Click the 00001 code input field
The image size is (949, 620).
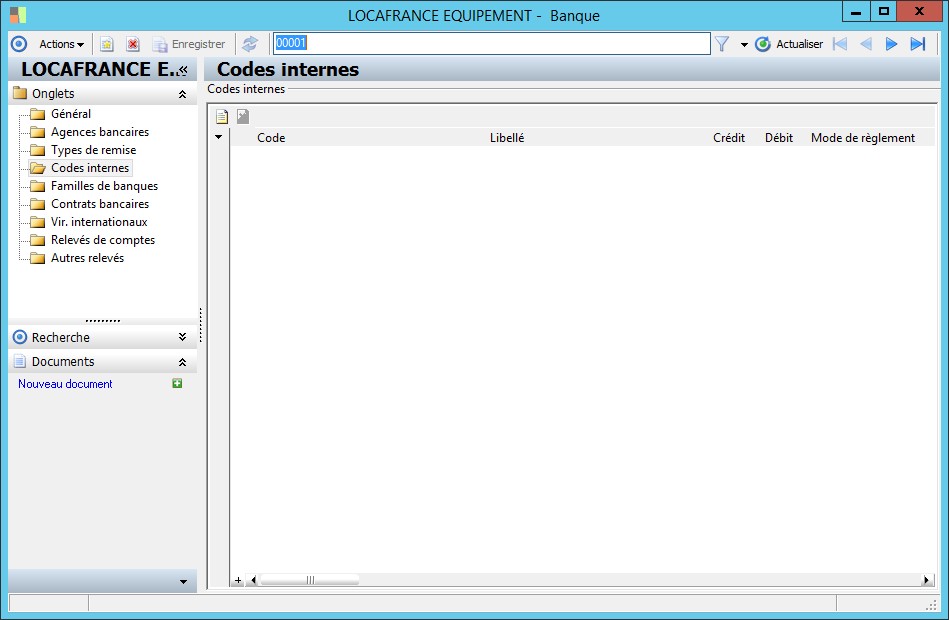tap(491, 43)
